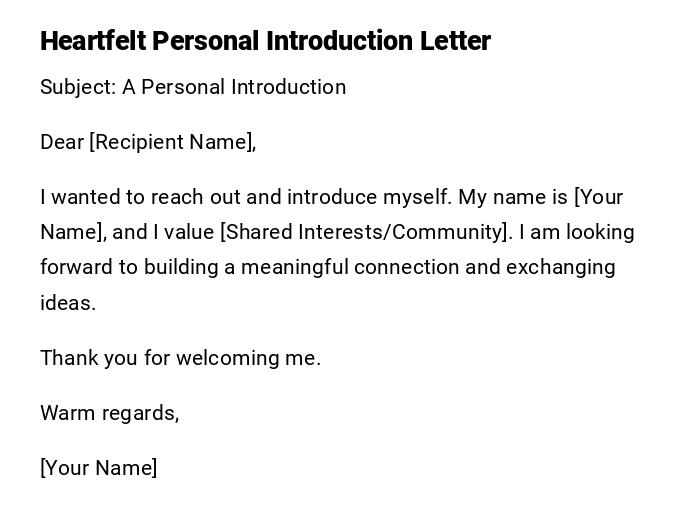
Task: Click "A Personal Introduction" subject text
Action: [x=234, y=87]
